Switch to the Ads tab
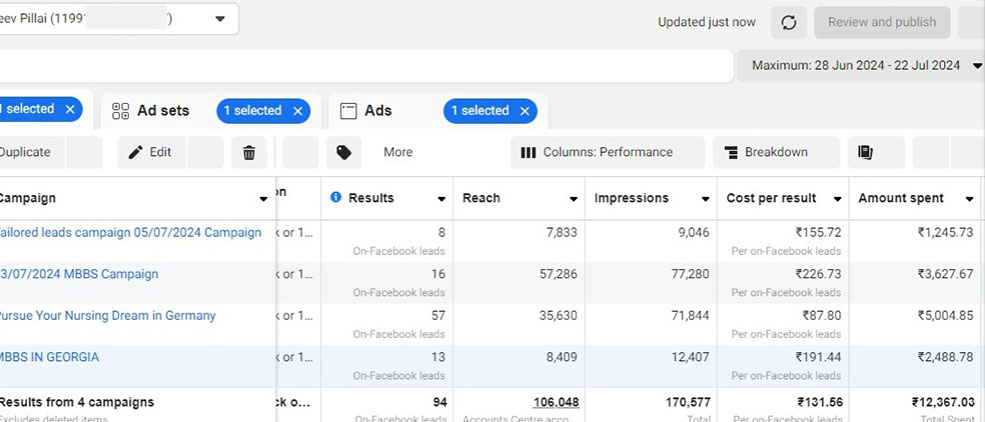Screen dimensions: 985x422 coord(377,111)
